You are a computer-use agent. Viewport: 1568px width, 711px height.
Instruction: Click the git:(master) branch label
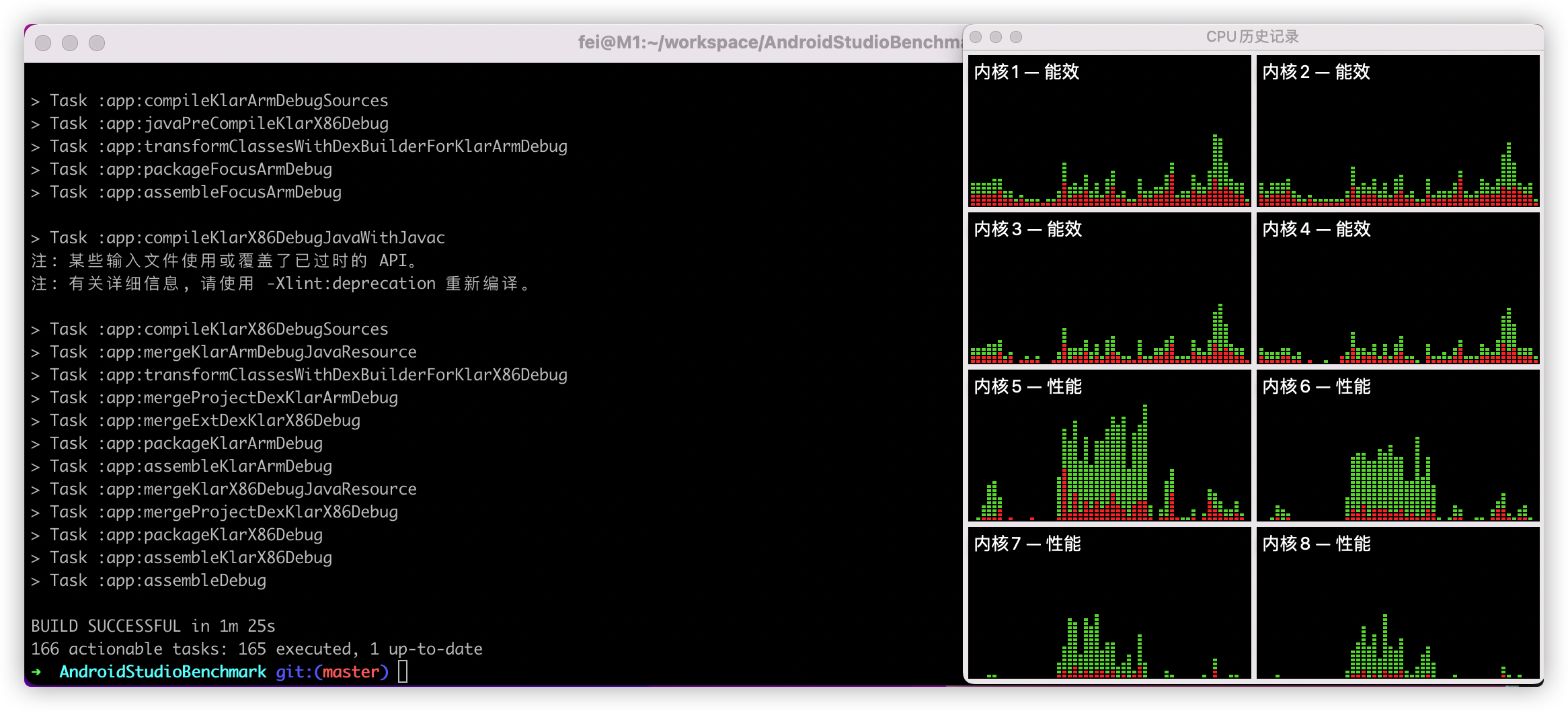click(332, 671)
